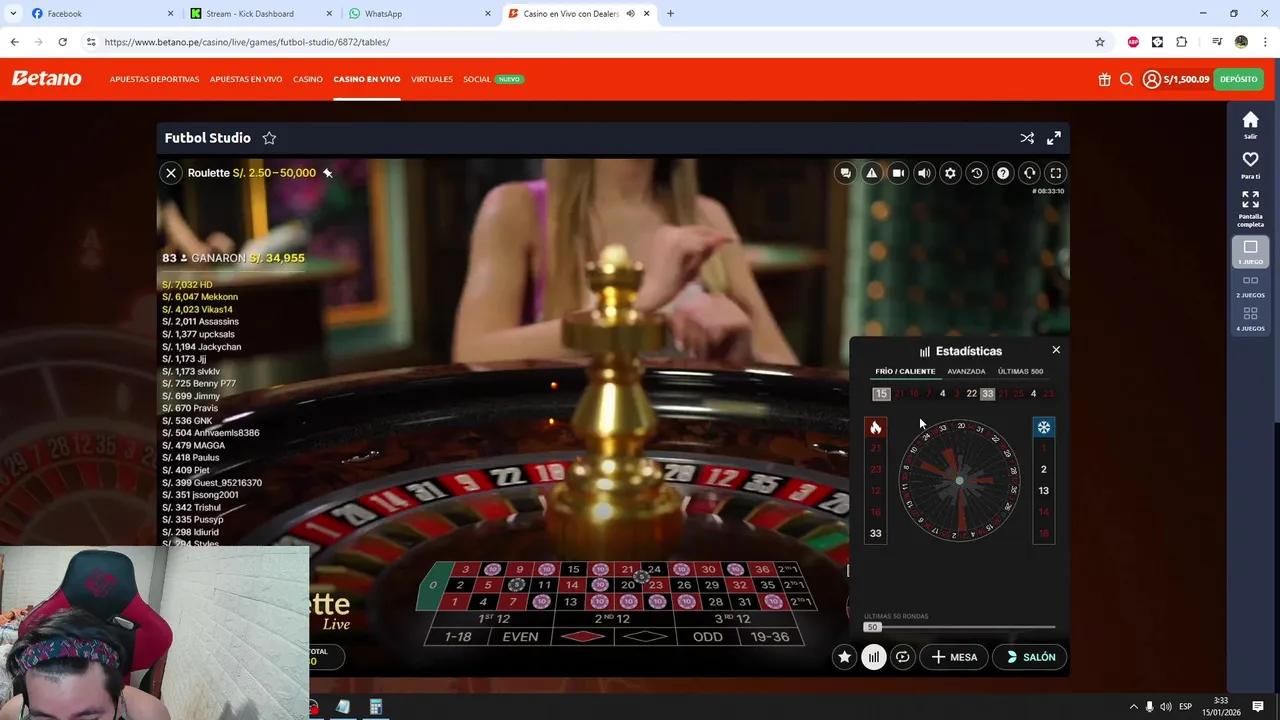Toggle the hot numbers flame icon
Image resolution: width=1280 pixels, height=720 pixels.
point(875,427)
